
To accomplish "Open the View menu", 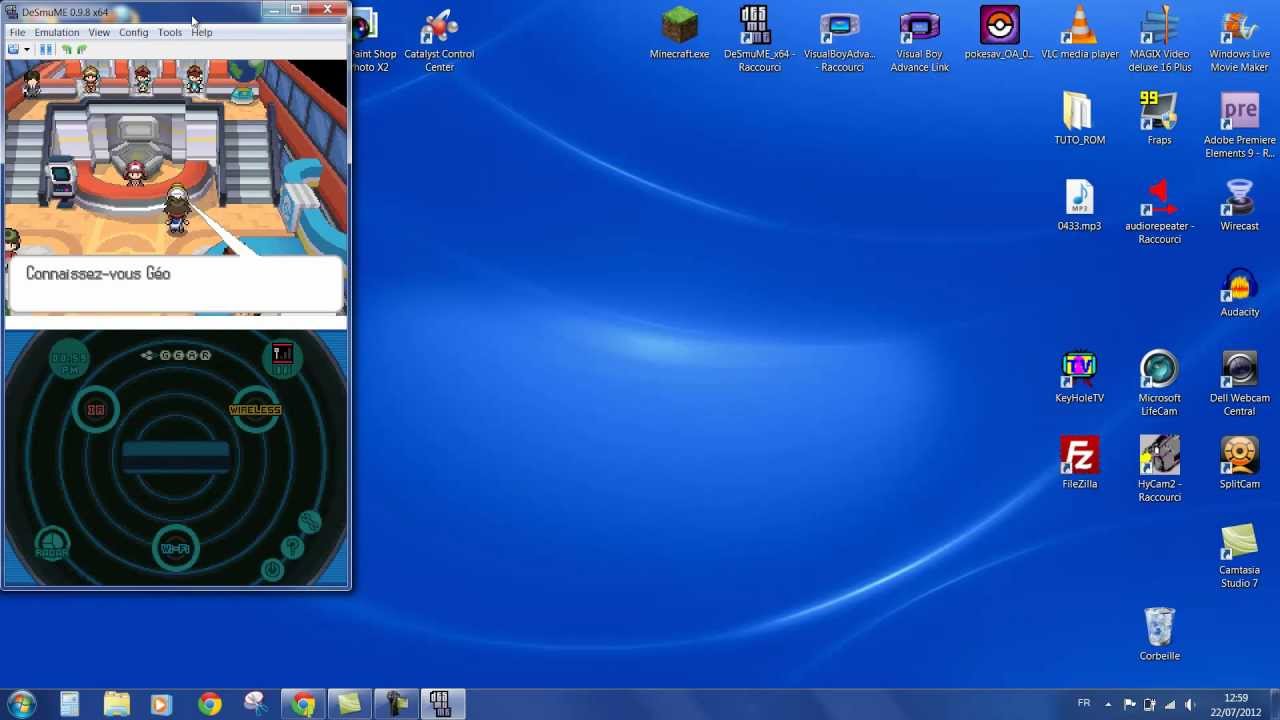I will [99, 32].
